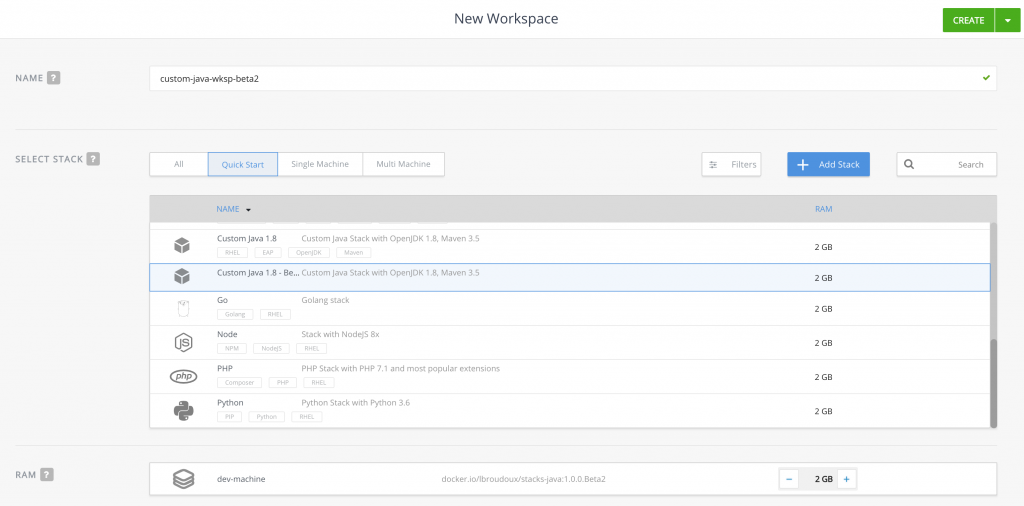
Task: Click the NodeJS hexagon icon
Action: point(182,342)
